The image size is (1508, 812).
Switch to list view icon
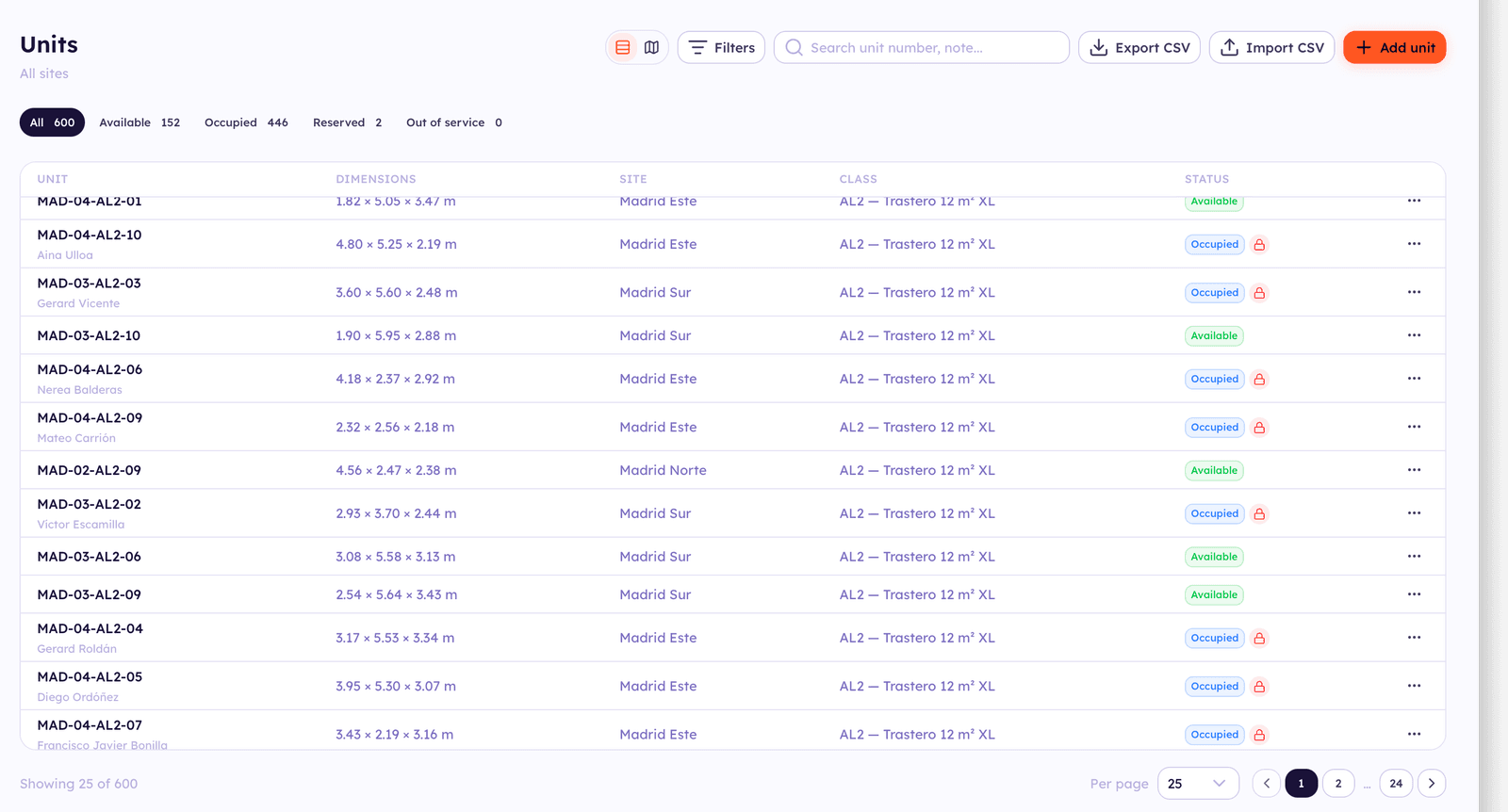tap(623, 47)
